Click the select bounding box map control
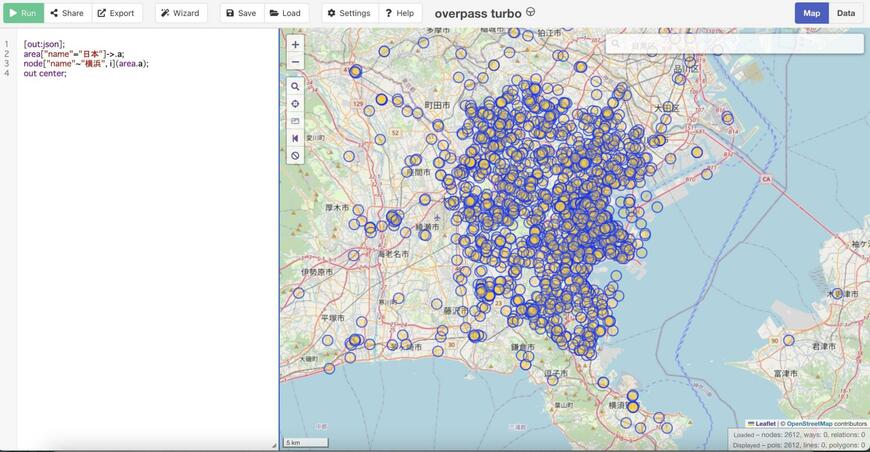Viewport: 870px width, 452px height. coord(295,121)
